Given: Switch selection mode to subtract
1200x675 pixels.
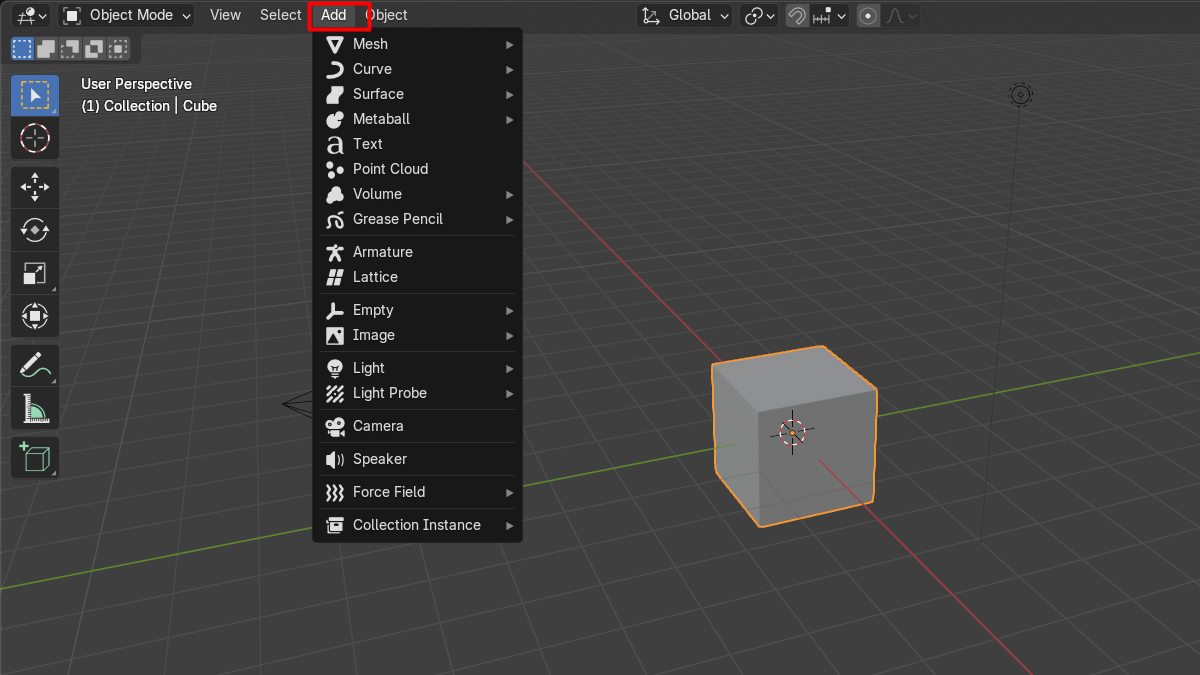Looking at the screenshot, I should pyautogui.click(x=70, y=48).
